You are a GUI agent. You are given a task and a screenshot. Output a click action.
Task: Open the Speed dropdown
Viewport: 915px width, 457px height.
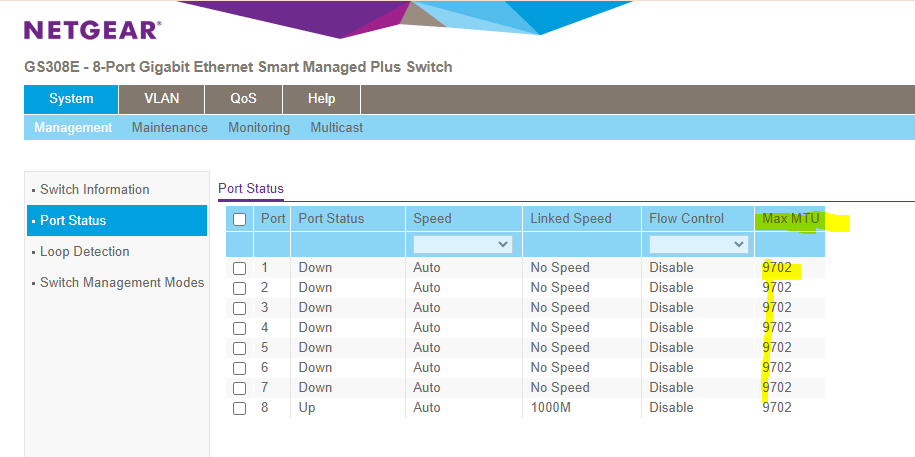click(463, 245)
